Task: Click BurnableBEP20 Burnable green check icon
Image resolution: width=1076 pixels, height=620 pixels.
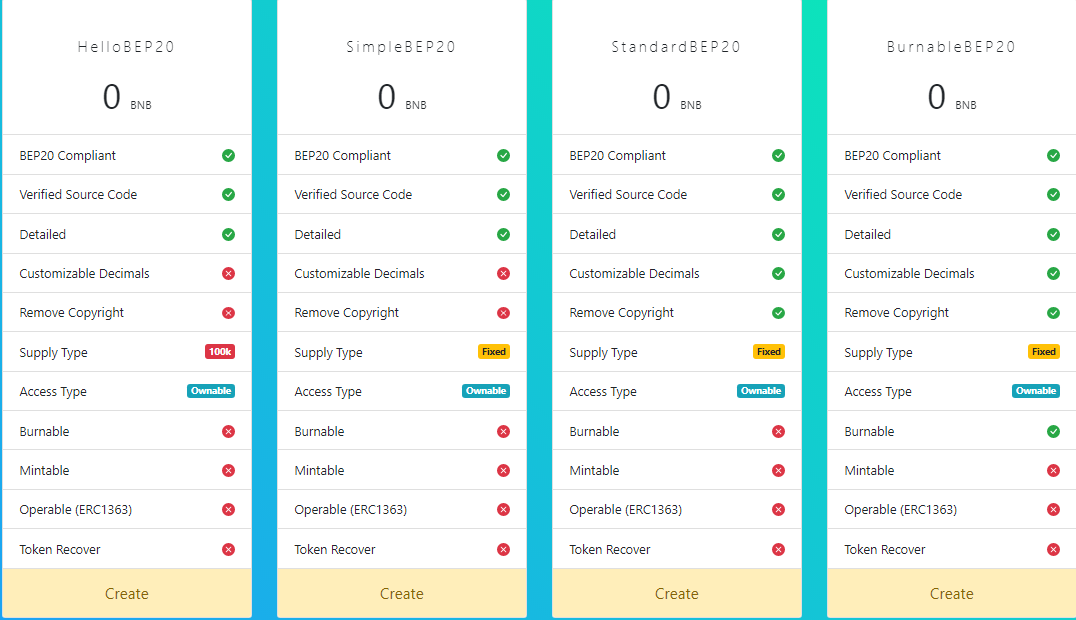Action: point(1053,431)
